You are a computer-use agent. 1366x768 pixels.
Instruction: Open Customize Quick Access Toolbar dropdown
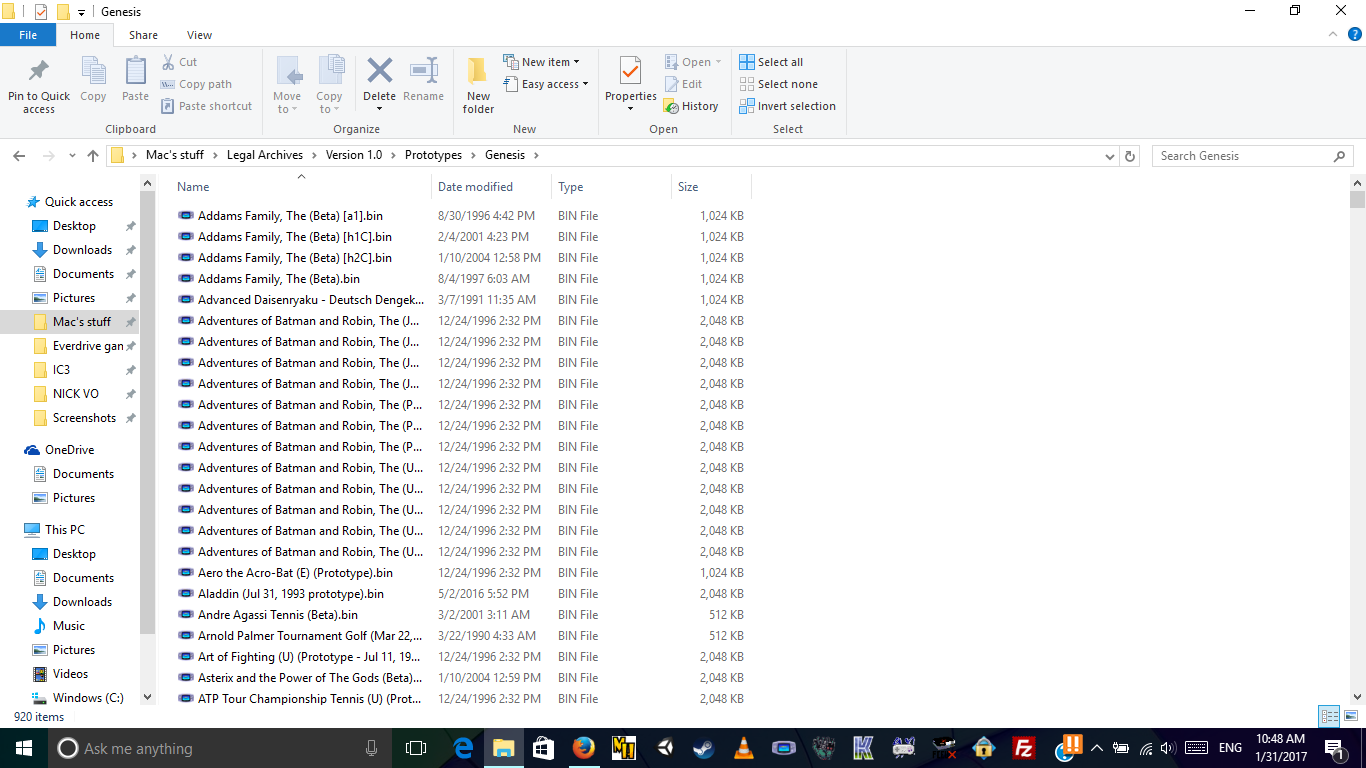pyautogui.click(x=81, y=12)
